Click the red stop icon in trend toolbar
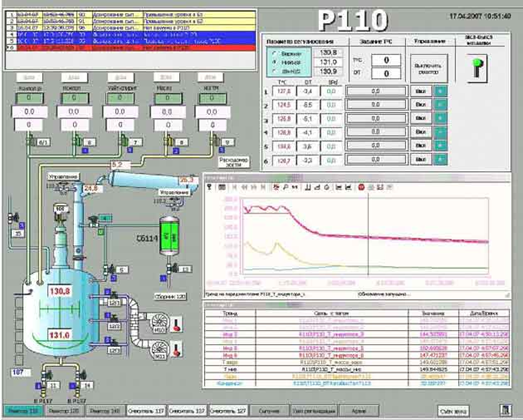Screen dimensions: 523x420 pyautogui.click(x=361, y=187)
